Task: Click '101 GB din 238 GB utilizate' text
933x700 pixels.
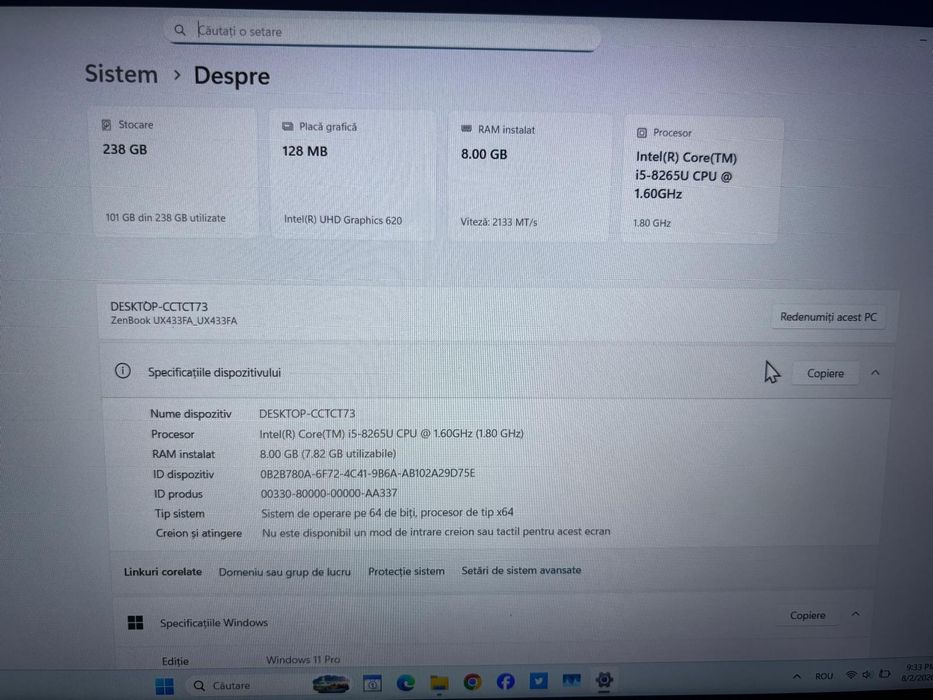Action: point(165,218)
